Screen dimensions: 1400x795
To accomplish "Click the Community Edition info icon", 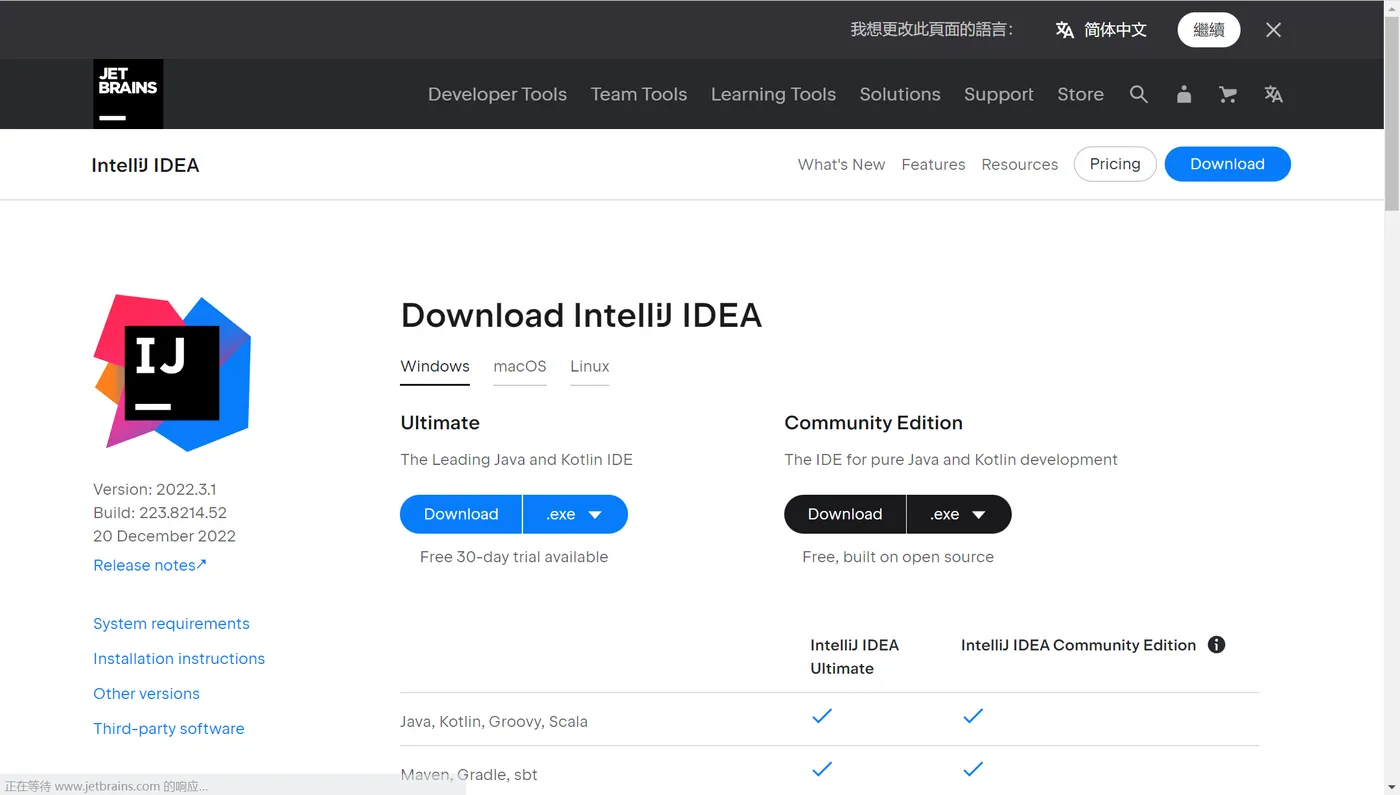I will tap(1216, 645).
